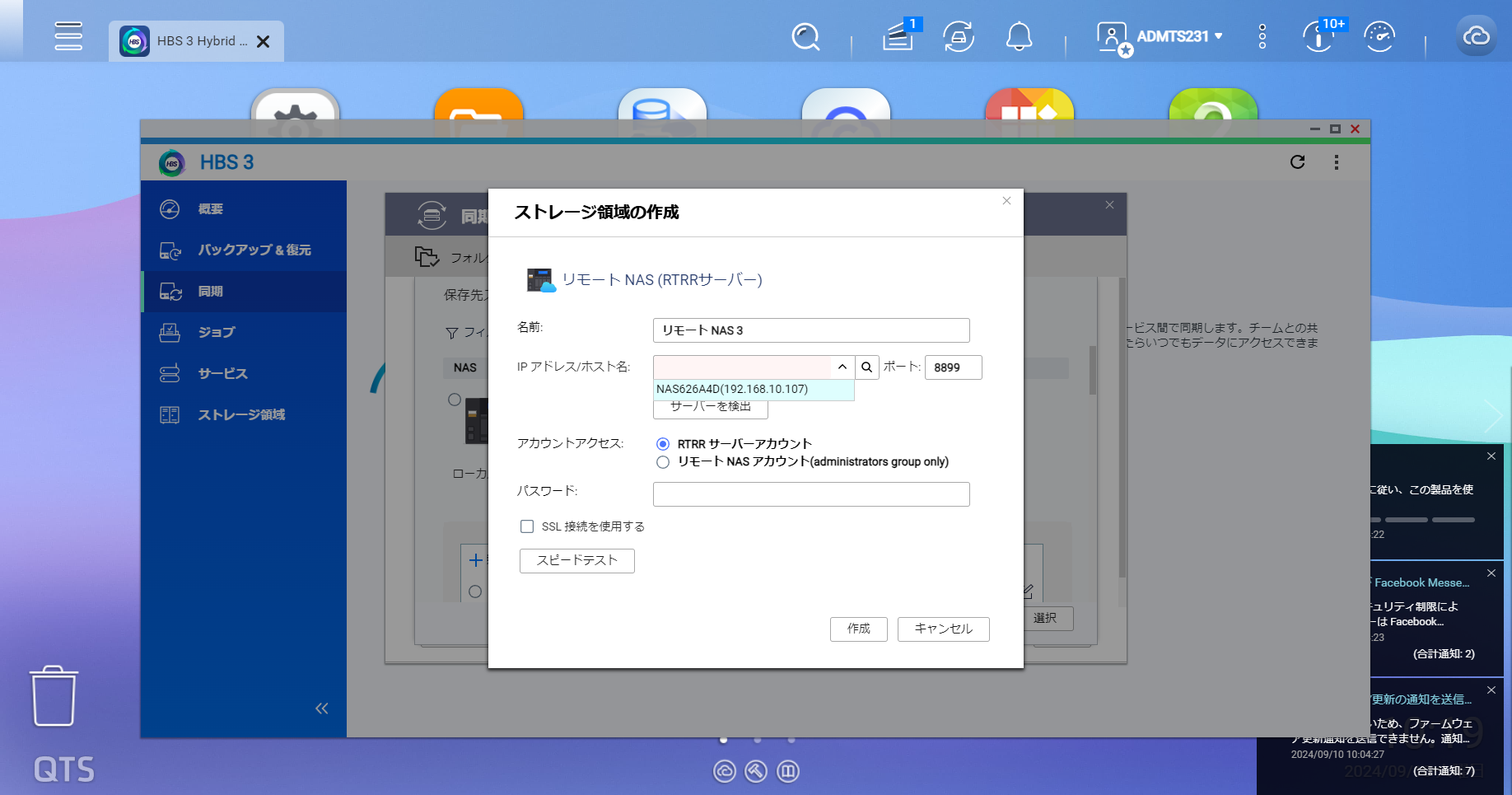Open バックアップ＆復元 in the sidebar
The height and width of the screenshot is (795, 1512).
click(x=244, y=250)
